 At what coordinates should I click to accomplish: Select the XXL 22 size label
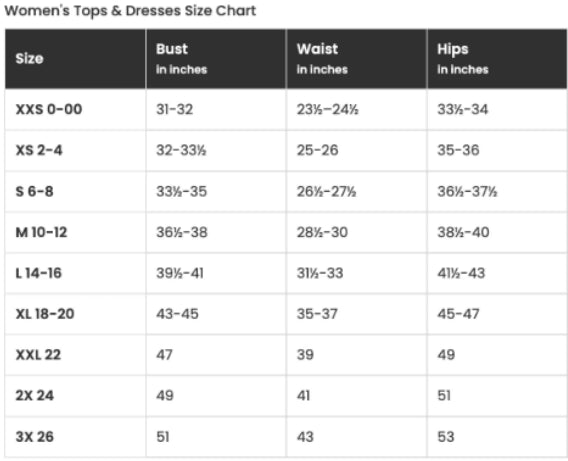point(38,355)
